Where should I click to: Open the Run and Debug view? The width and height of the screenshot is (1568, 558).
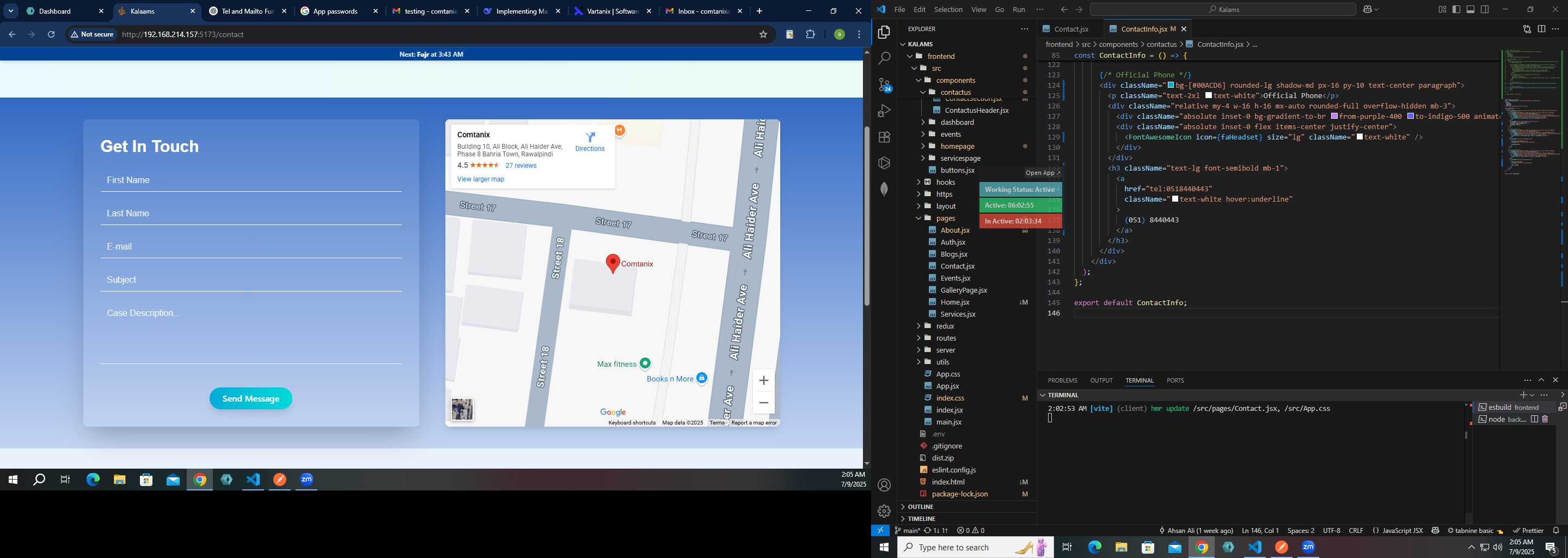point(884,111)
